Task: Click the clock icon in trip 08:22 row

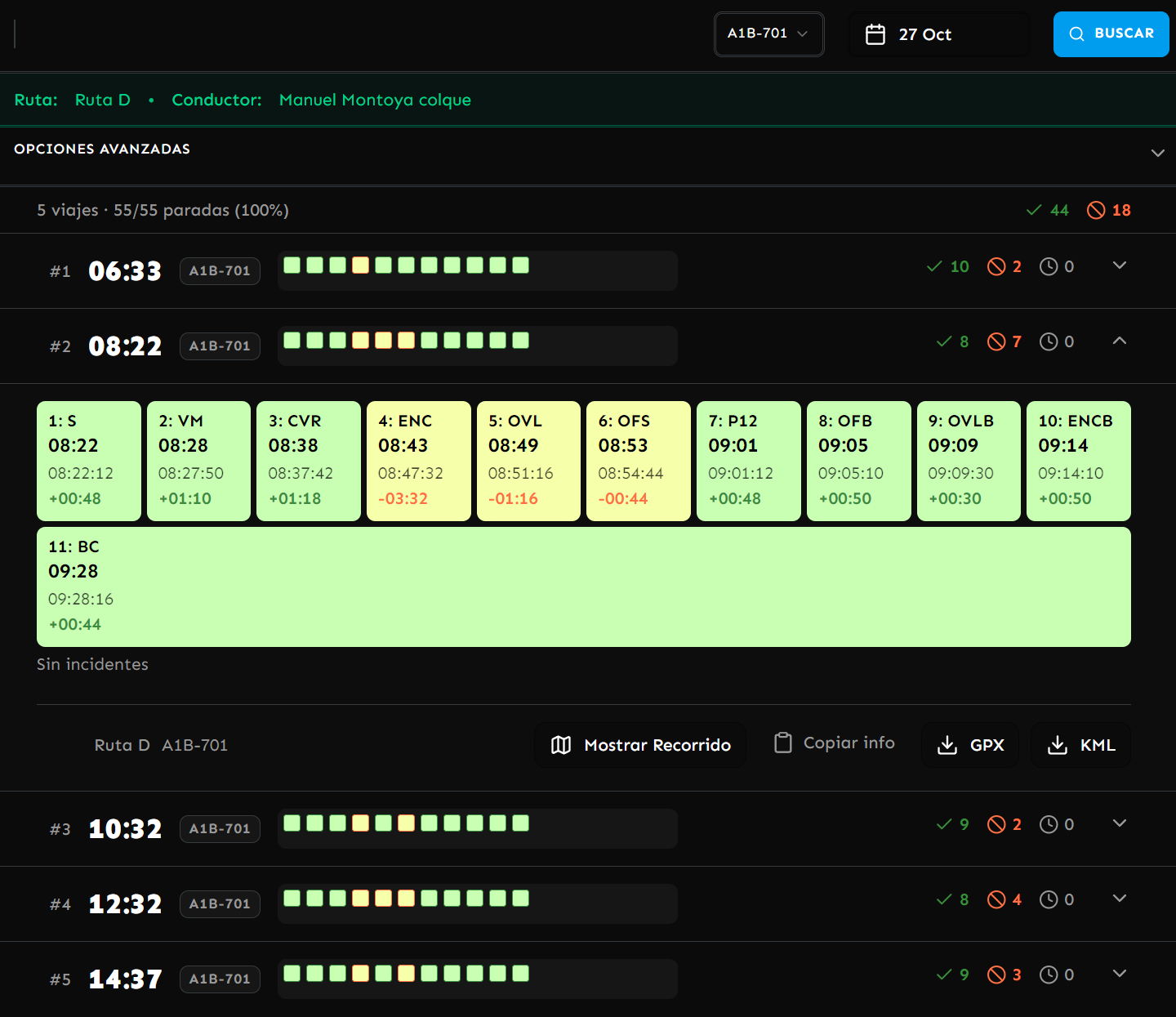Action: click(x=1049, y=341)
